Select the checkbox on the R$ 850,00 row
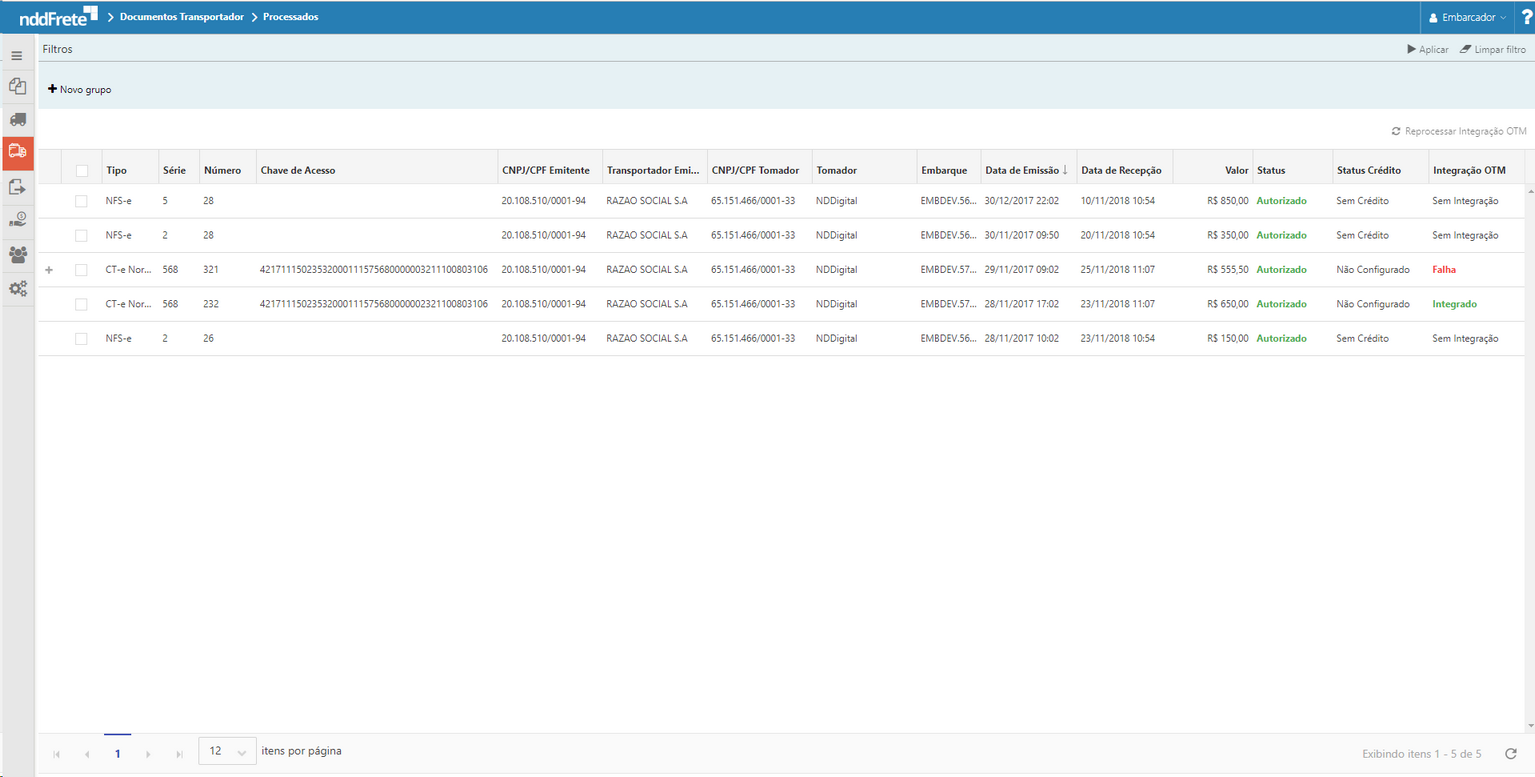Viewport: 1535px width, 777px height. pos(81,200)
